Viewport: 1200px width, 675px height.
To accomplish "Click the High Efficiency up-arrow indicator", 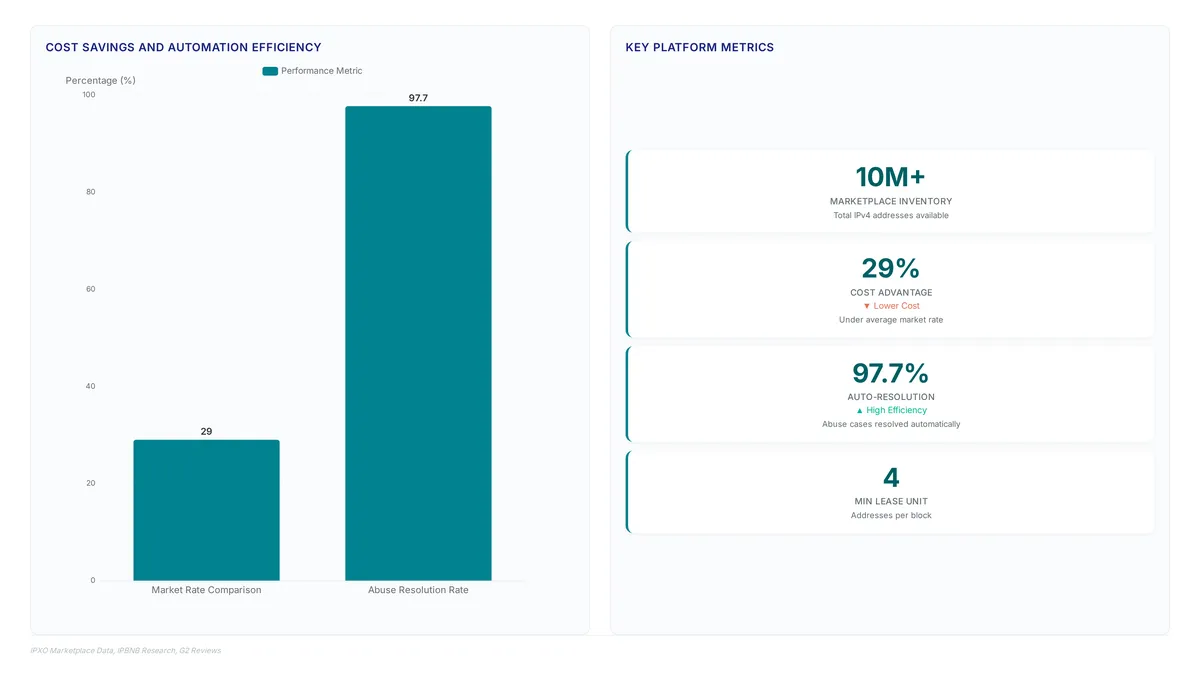I will [891, 410].
